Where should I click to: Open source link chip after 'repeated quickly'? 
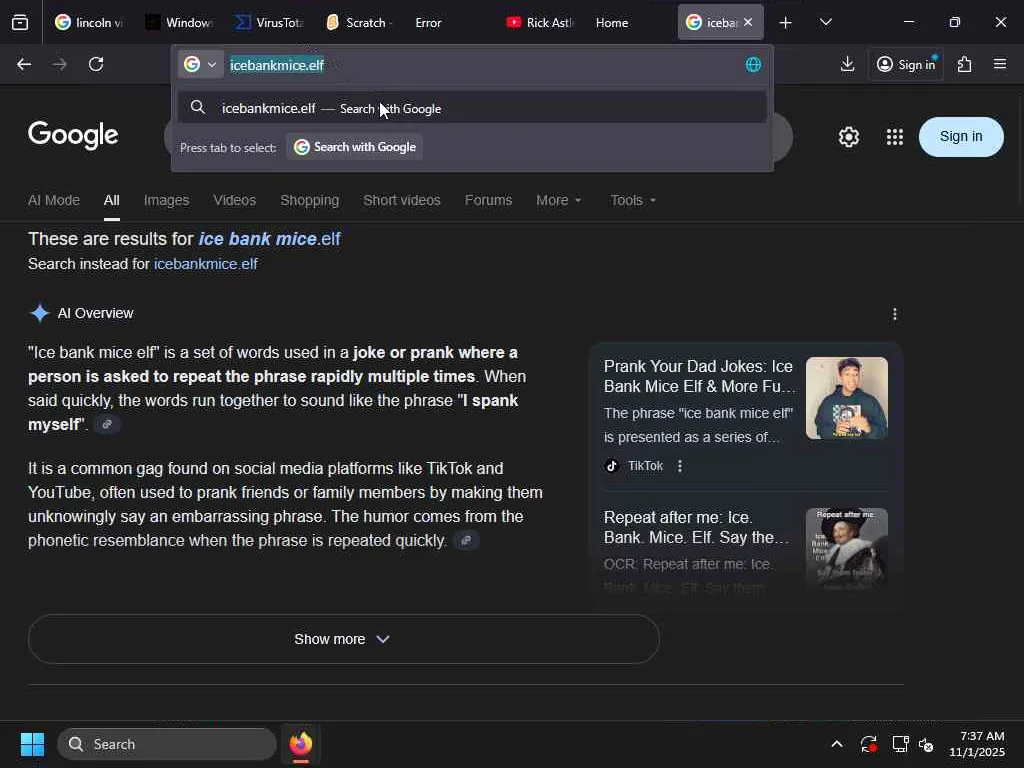coord(466,540)
